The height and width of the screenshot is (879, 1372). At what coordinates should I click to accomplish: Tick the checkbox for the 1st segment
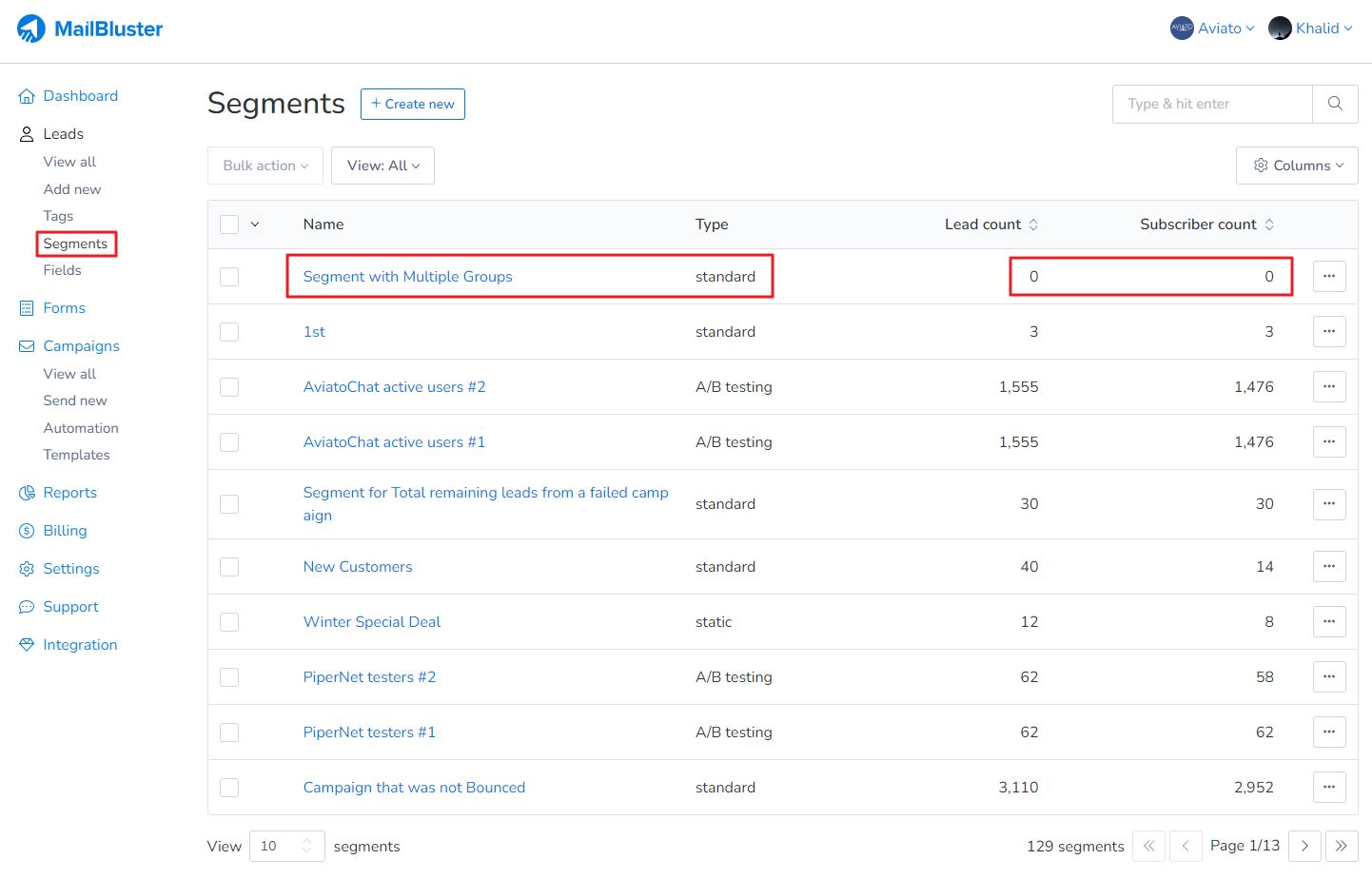coord(229,332)
